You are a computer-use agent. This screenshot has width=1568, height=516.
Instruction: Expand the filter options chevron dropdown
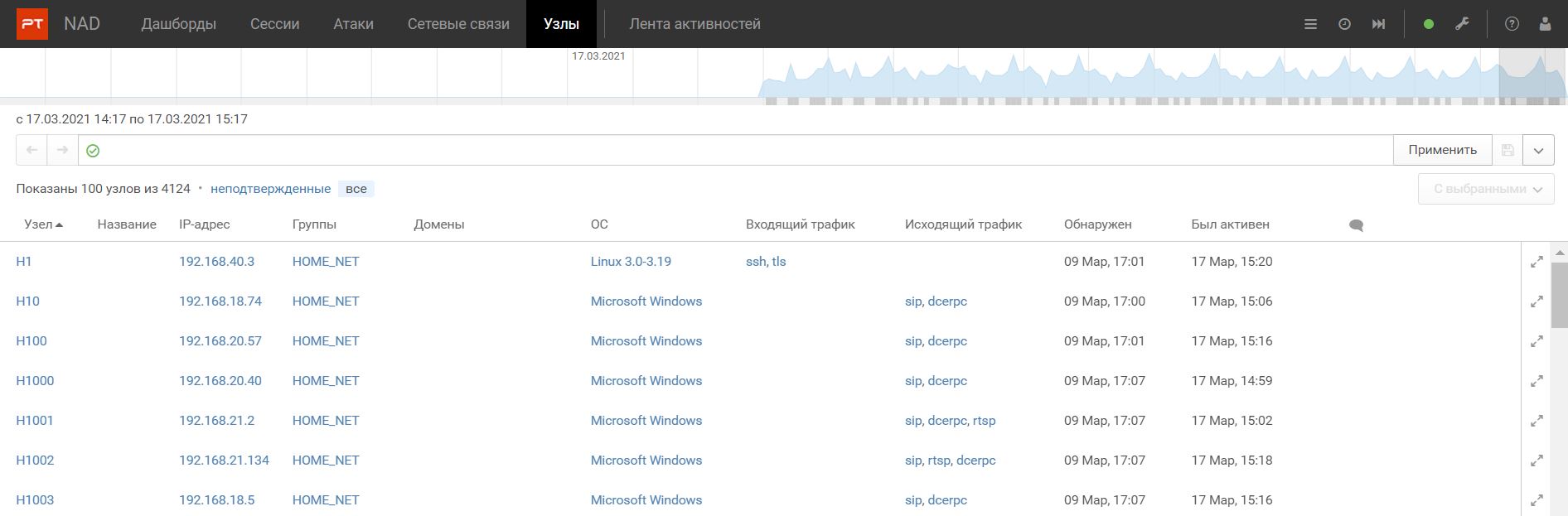click(x=1538, y=150)
